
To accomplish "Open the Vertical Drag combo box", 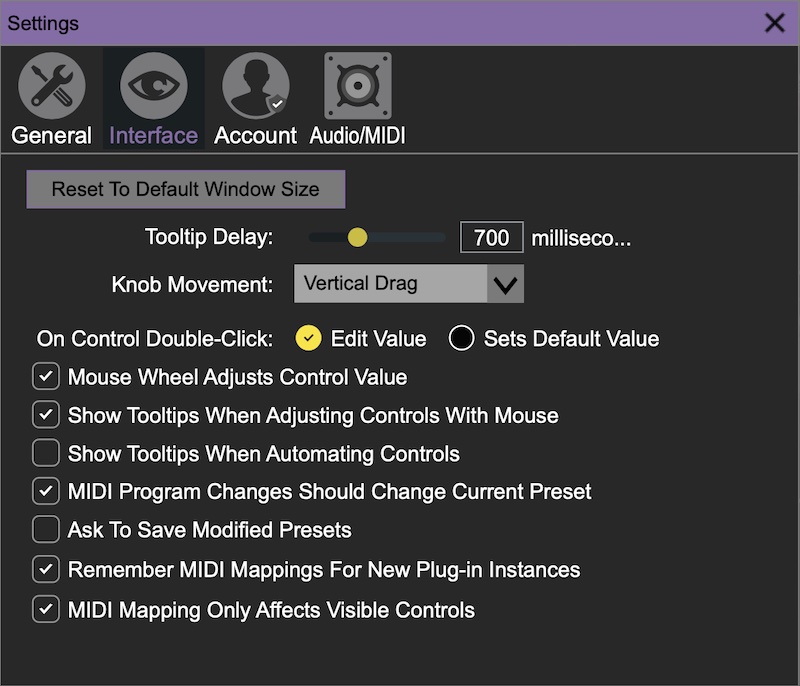I will click(x=391, y=284).
